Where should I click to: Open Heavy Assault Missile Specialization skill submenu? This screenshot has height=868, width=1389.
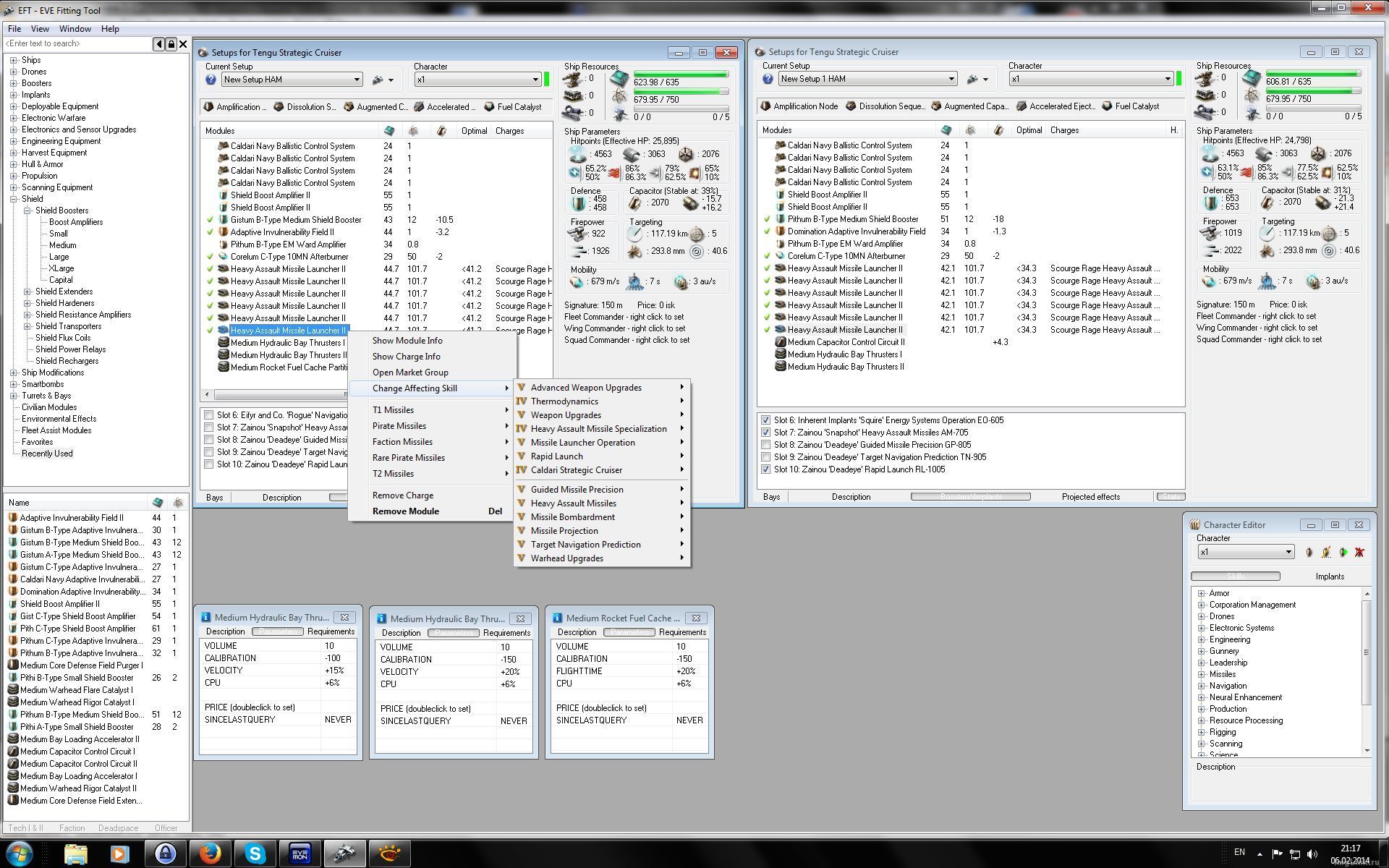[602, 429]
